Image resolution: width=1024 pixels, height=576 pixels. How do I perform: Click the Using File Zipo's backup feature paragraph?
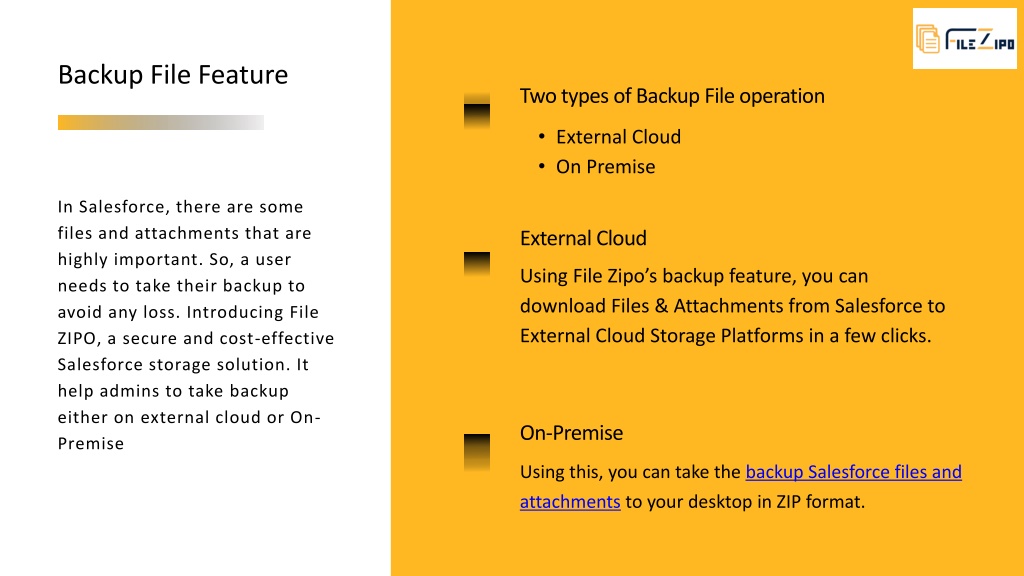click(733, 306)
